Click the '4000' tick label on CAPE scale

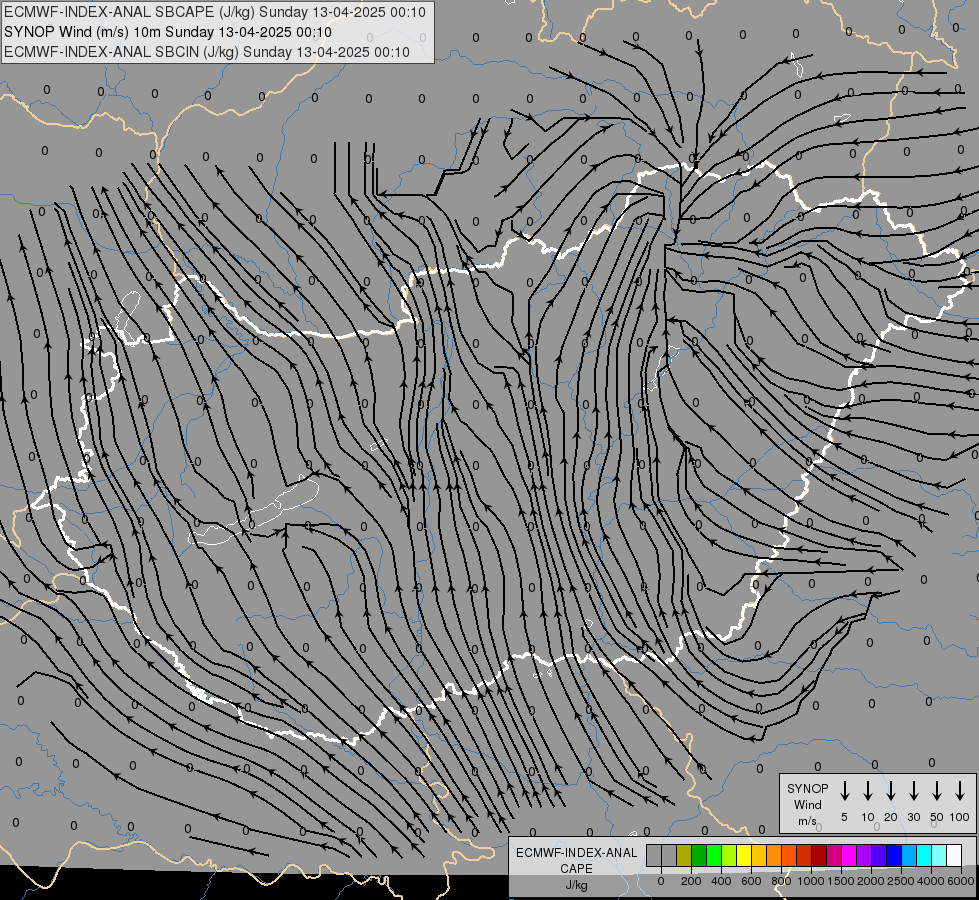[931, 881]
